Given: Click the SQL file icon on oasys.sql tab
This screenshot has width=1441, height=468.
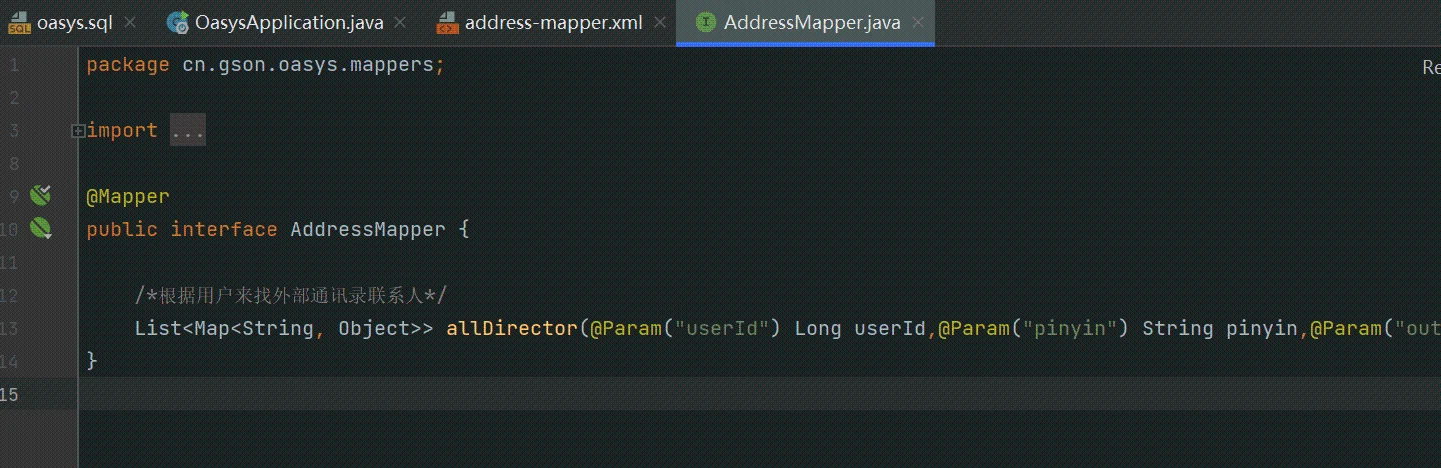Looking at the screenshot, I should pos(19,23).
